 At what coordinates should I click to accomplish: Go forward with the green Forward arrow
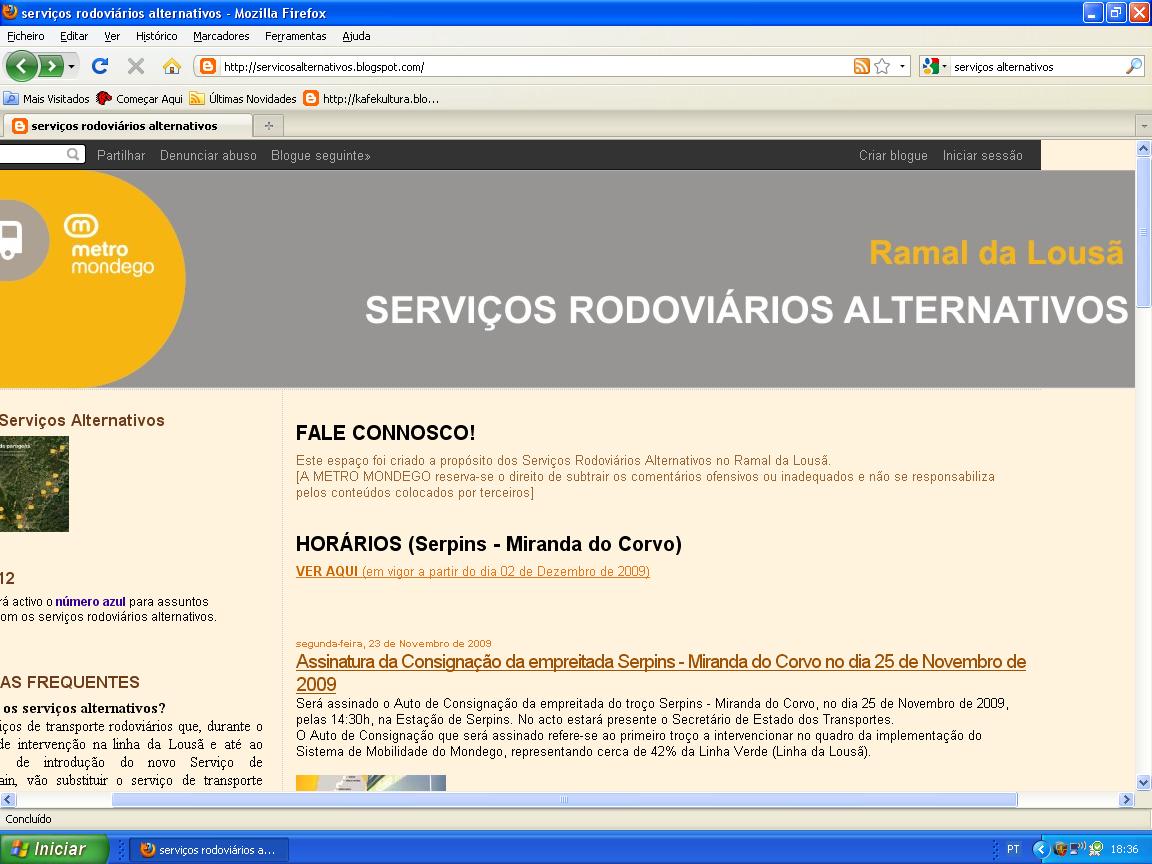click(x=51, y=67)
